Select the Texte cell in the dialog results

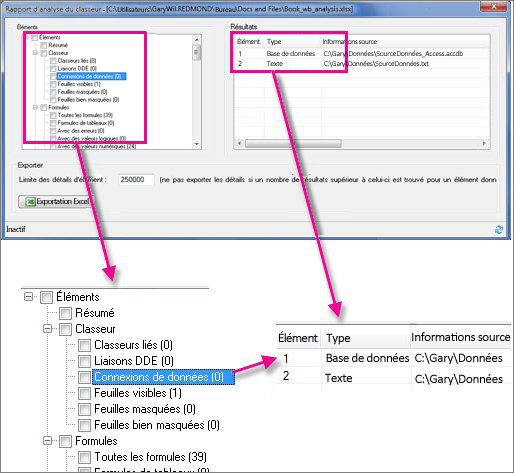point(275,64)
